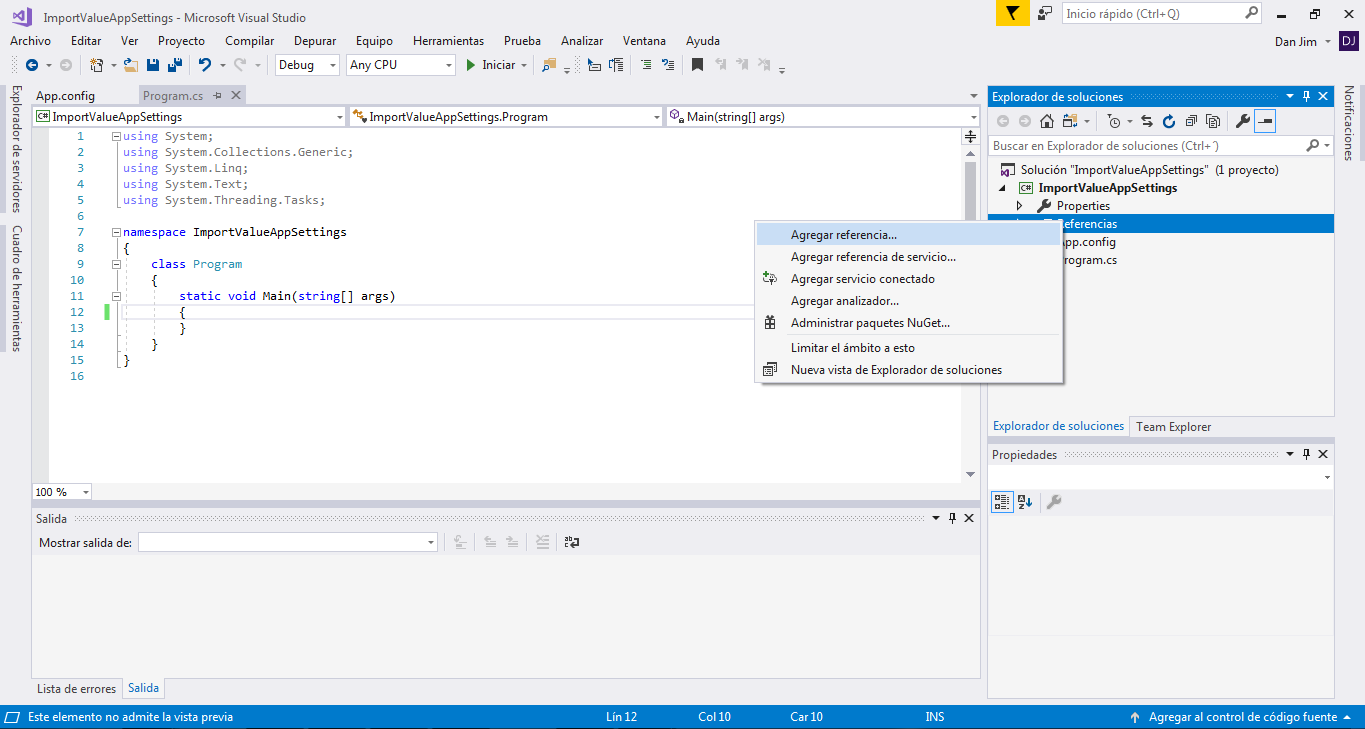Image resolution: width=1365 pixels, height=729 pixels.
Task: Open the Any CPU platform dropdown
Action: tap(400, 65)
